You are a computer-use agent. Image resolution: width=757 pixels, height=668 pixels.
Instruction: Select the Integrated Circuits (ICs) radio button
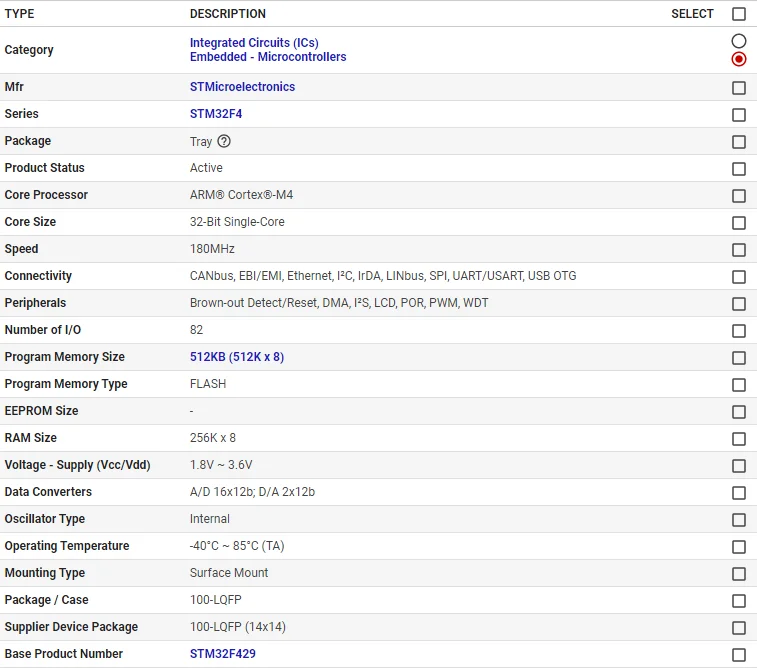[739, 41]
